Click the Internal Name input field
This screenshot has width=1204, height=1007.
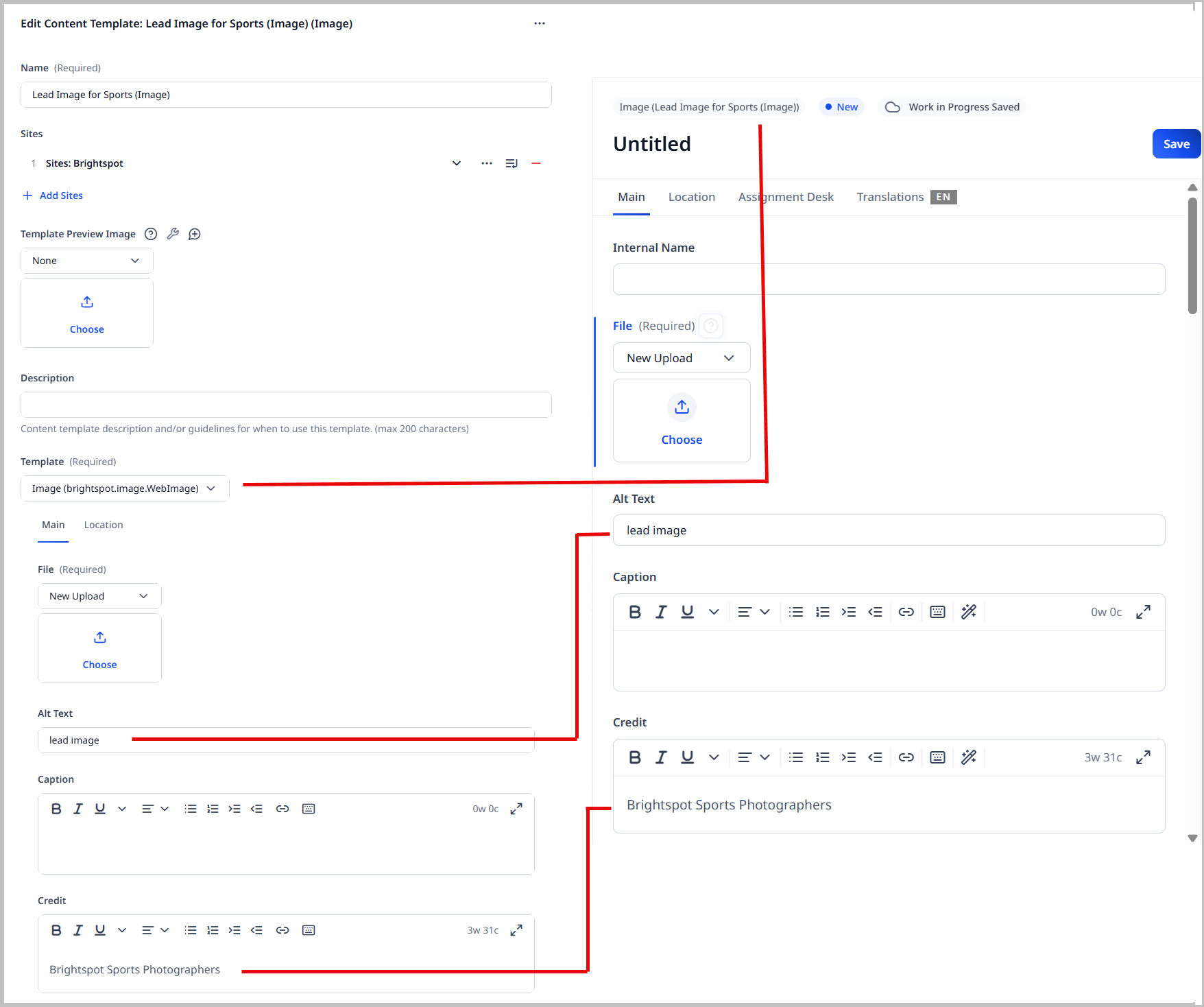click(888, 279)
